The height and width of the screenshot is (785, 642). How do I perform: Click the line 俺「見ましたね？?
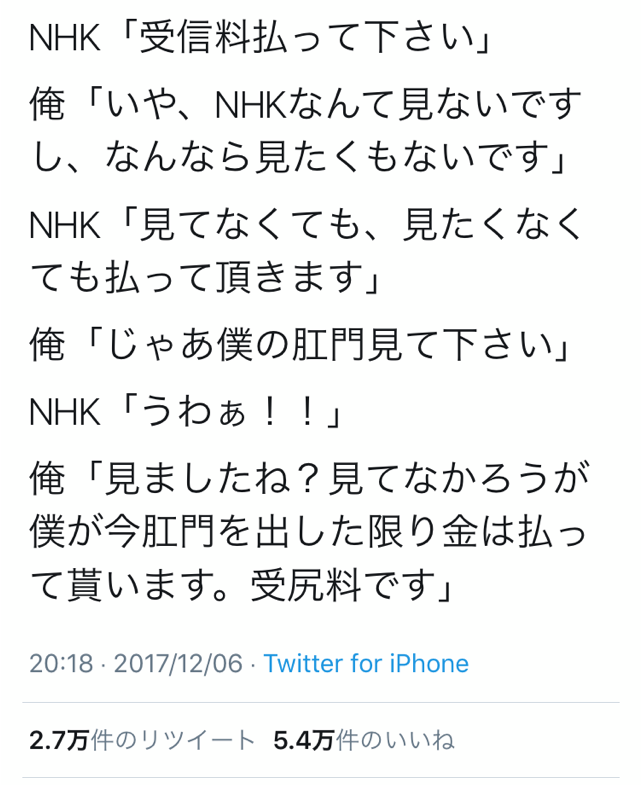(x=310, y=480)
